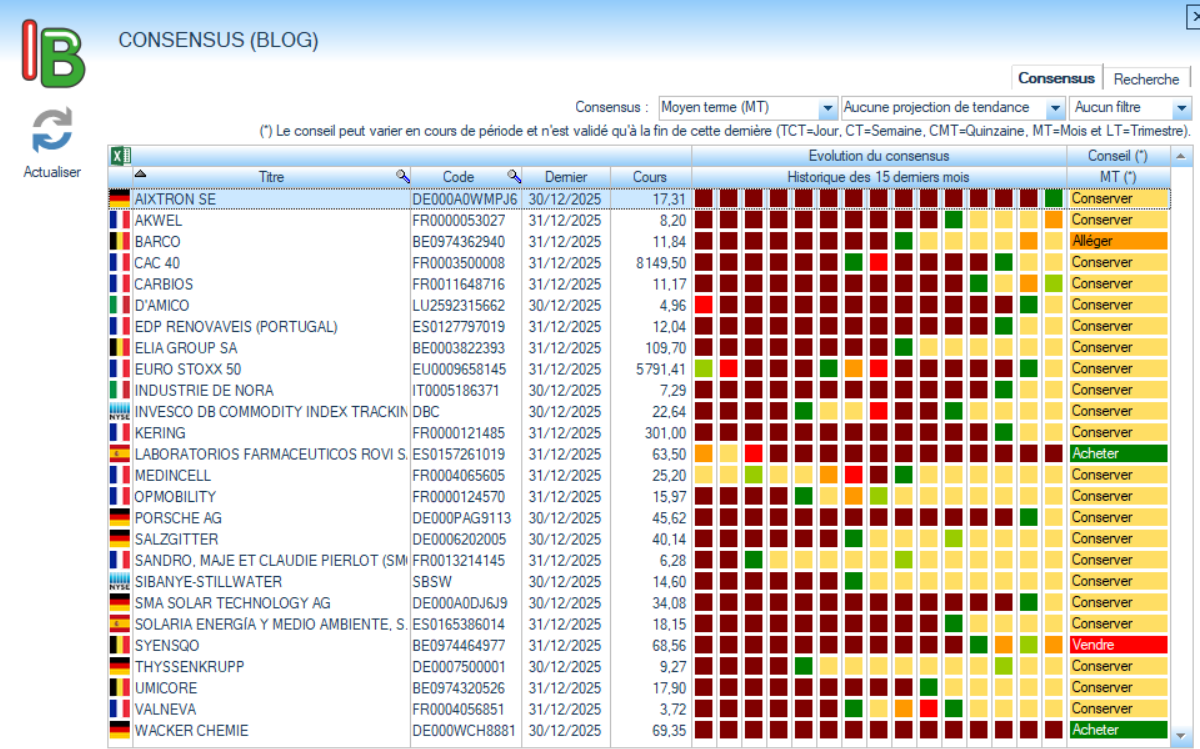This screenshot has height=749, width=1200.
Task: Expand the Aucune projection de tendance dropdown
Action: (1054, 108)
